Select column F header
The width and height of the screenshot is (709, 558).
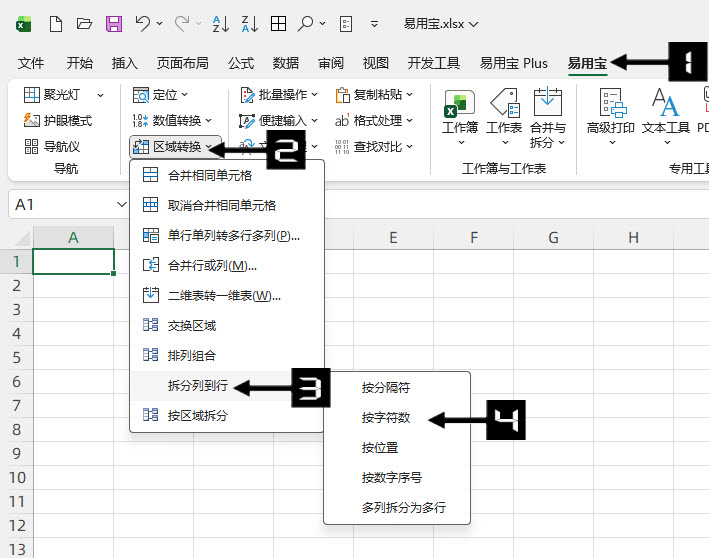tap(473, 238)
